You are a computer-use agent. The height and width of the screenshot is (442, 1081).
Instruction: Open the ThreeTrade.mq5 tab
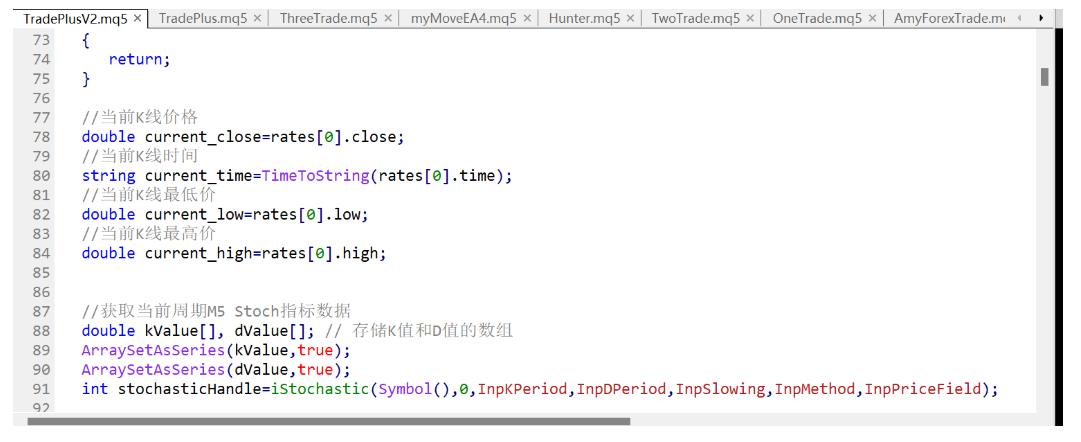pos(329,19)
